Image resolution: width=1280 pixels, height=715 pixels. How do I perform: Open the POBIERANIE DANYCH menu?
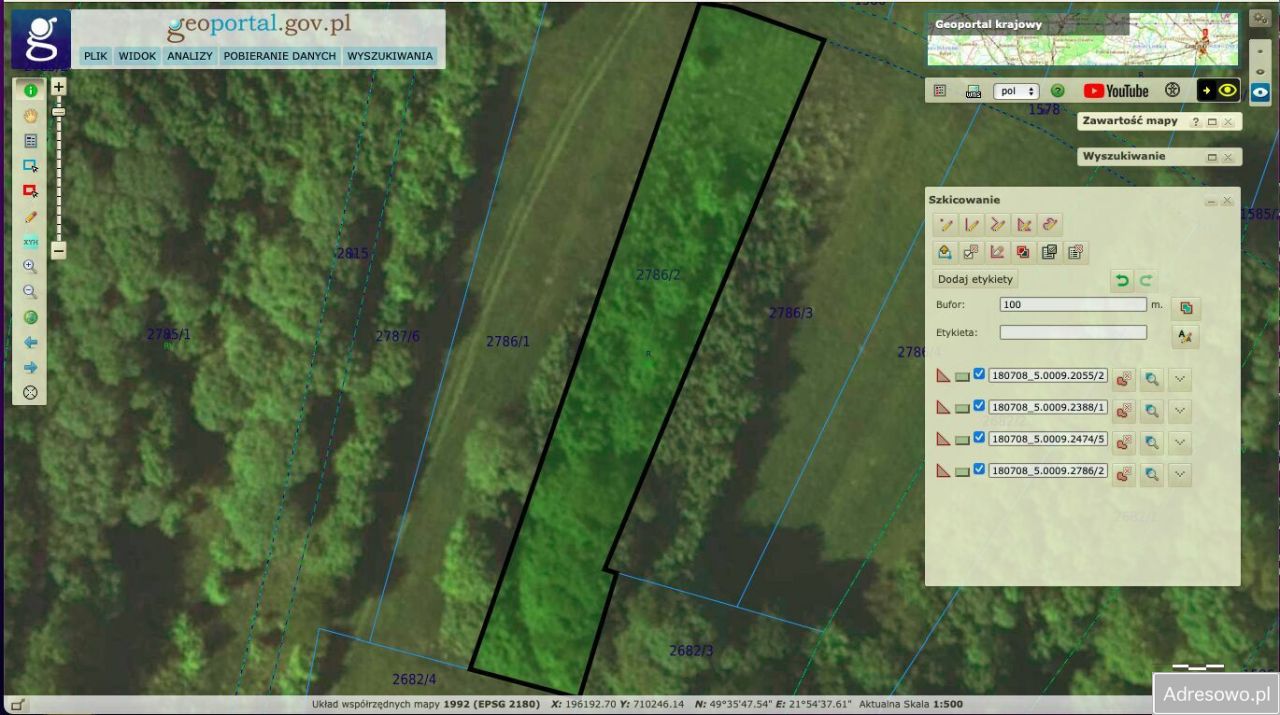279,56
